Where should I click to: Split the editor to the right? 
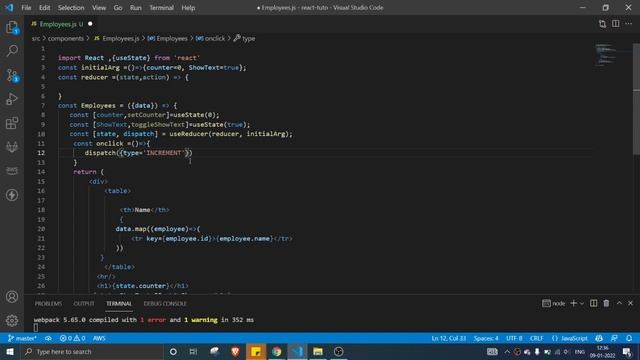click(x=616, y=24)
